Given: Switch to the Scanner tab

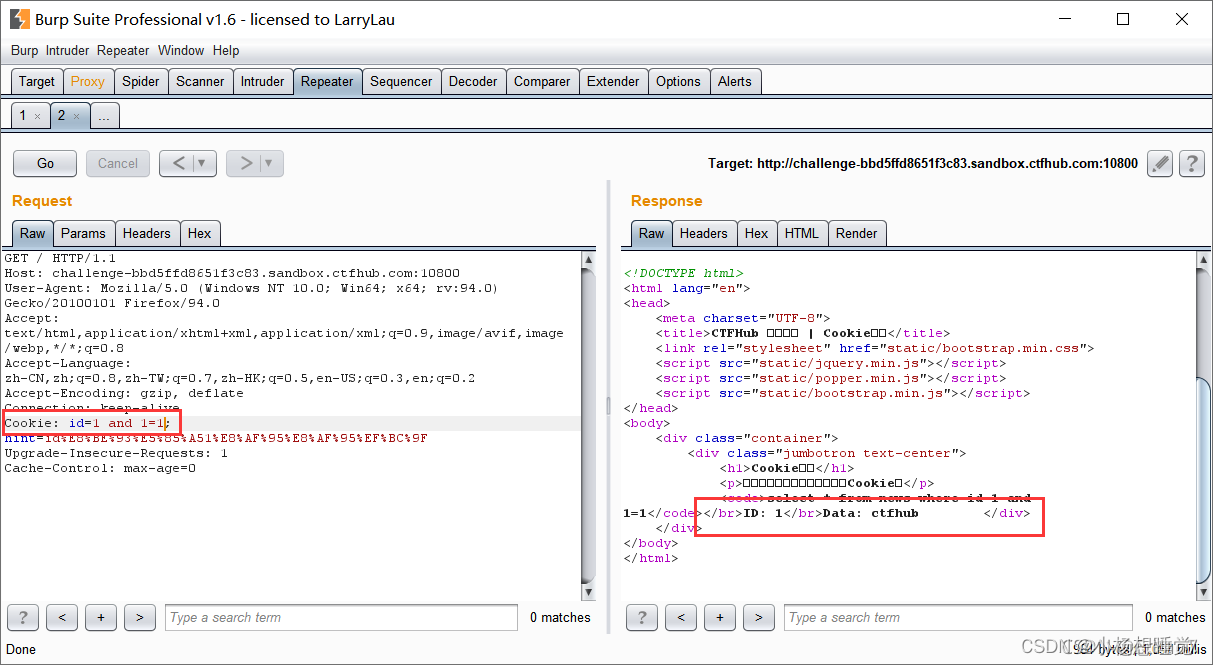Looking at the screenshot, I should click(200, 81).
